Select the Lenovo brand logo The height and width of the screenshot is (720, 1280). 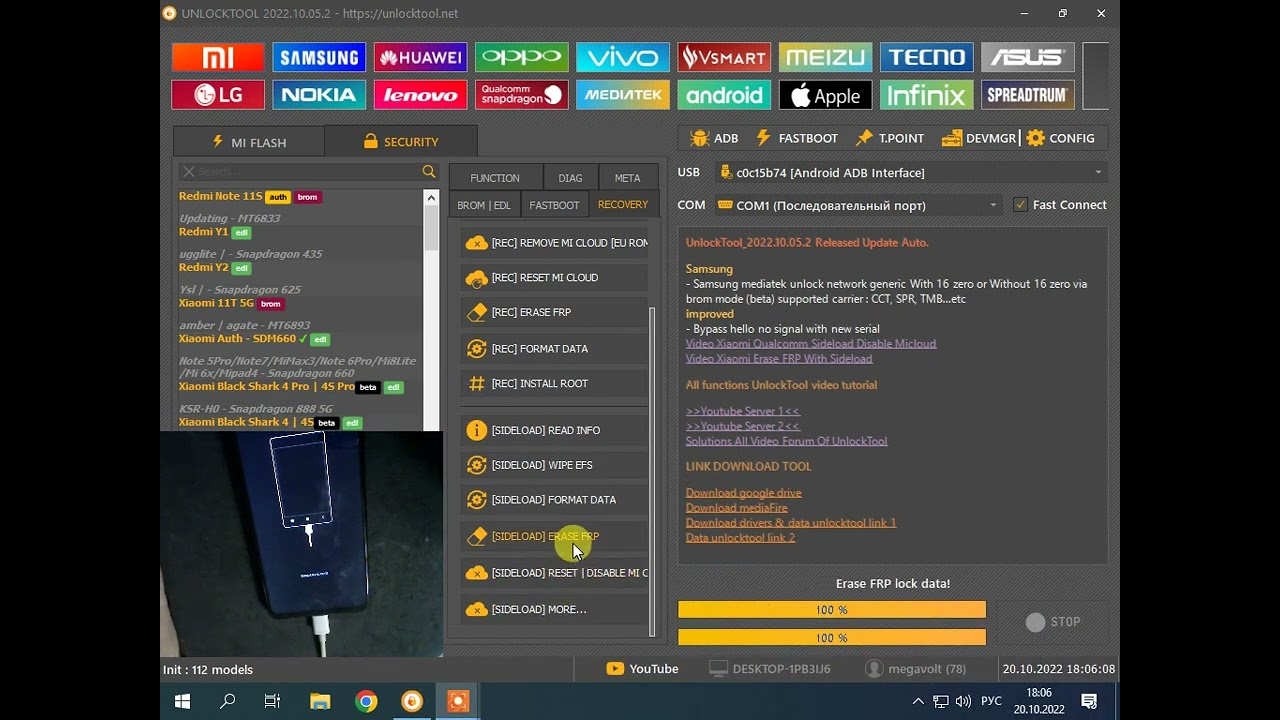click(420, 95)
